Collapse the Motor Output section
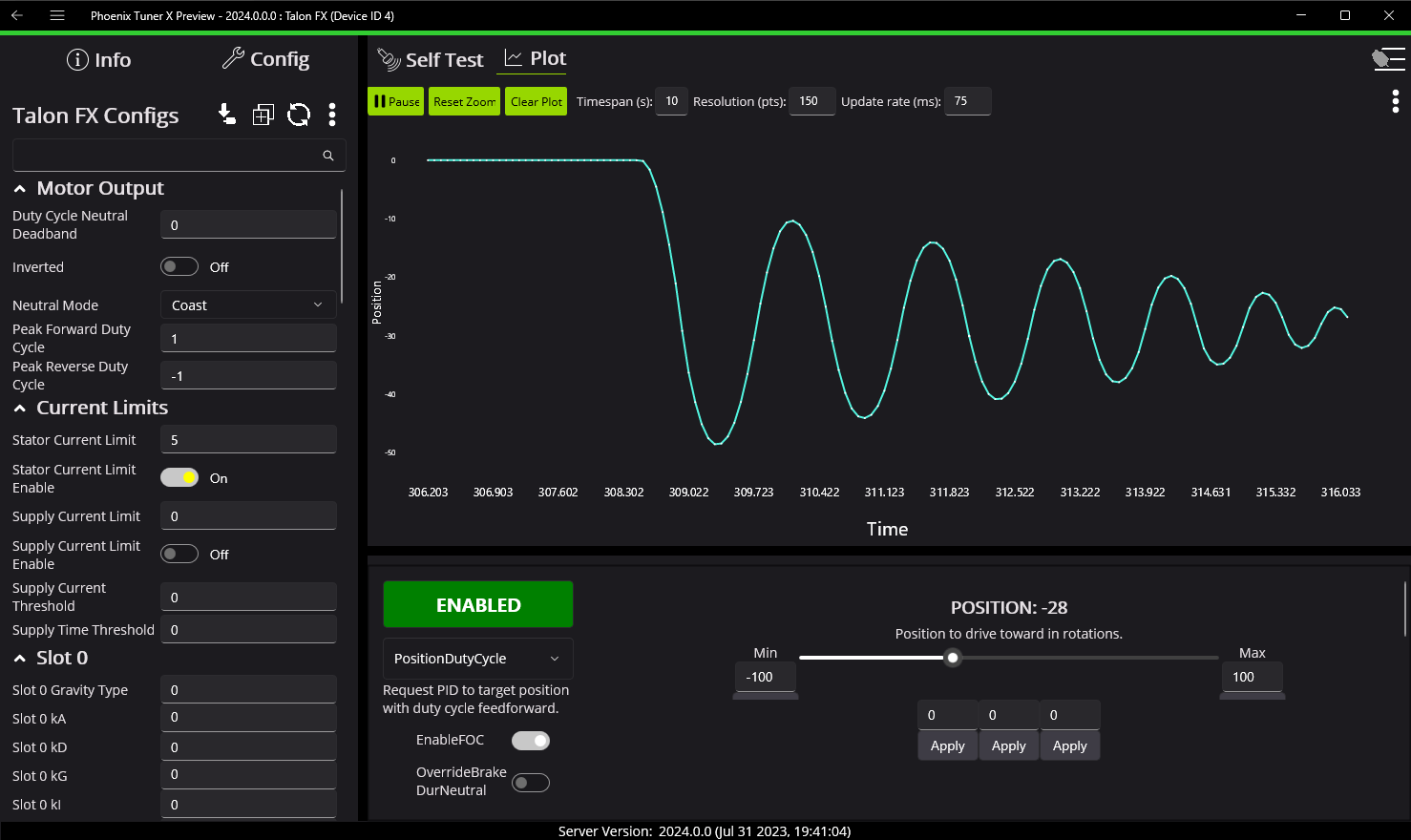 pos(20,189)
